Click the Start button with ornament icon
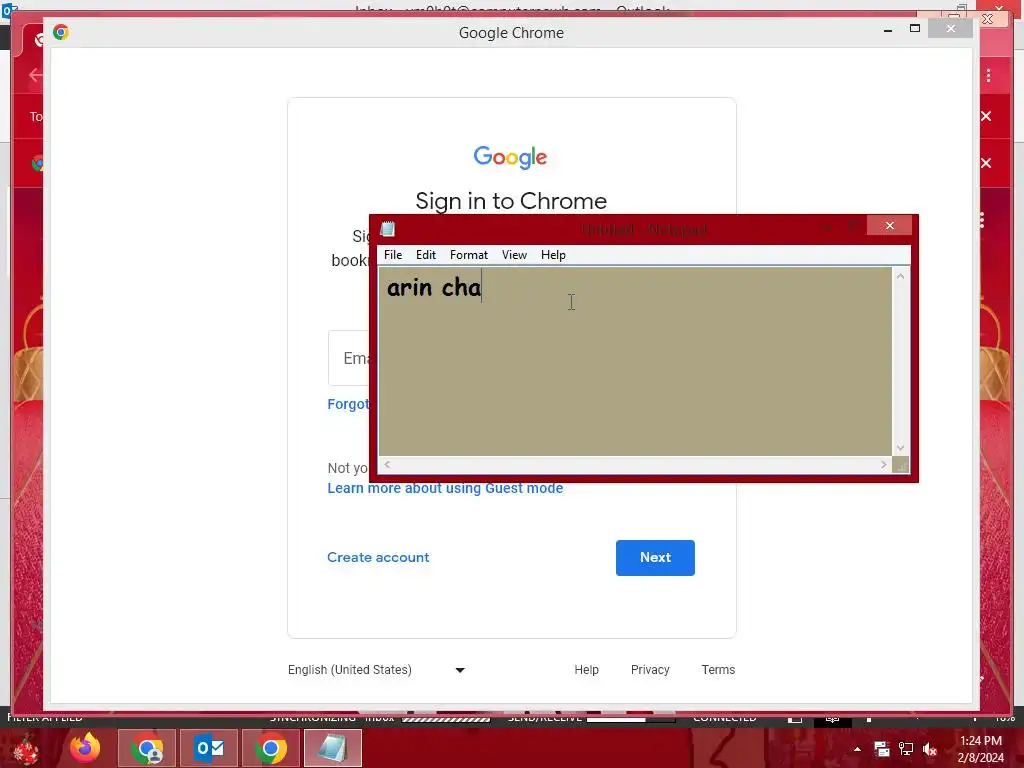This screenshot has width=1024, height=768. [x=25, y=748]
